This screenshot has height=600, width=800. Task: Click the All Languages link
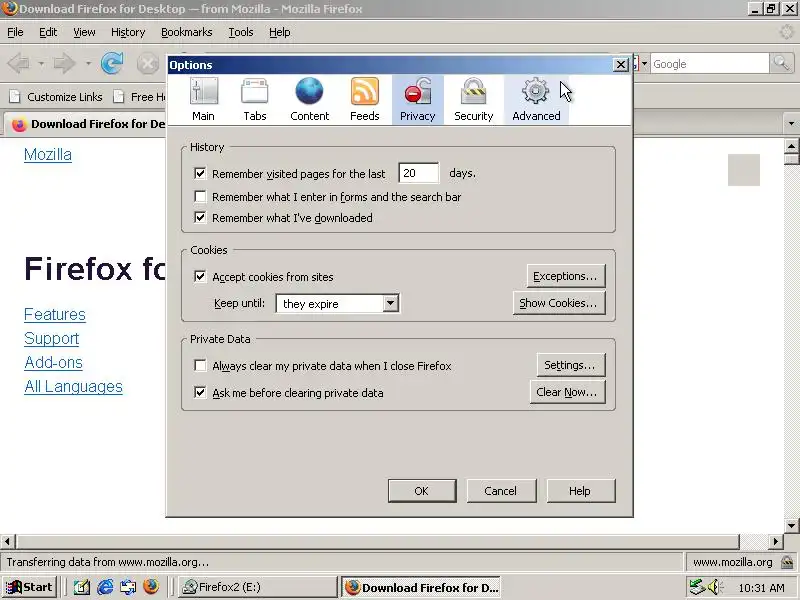[x=73, y=386]
